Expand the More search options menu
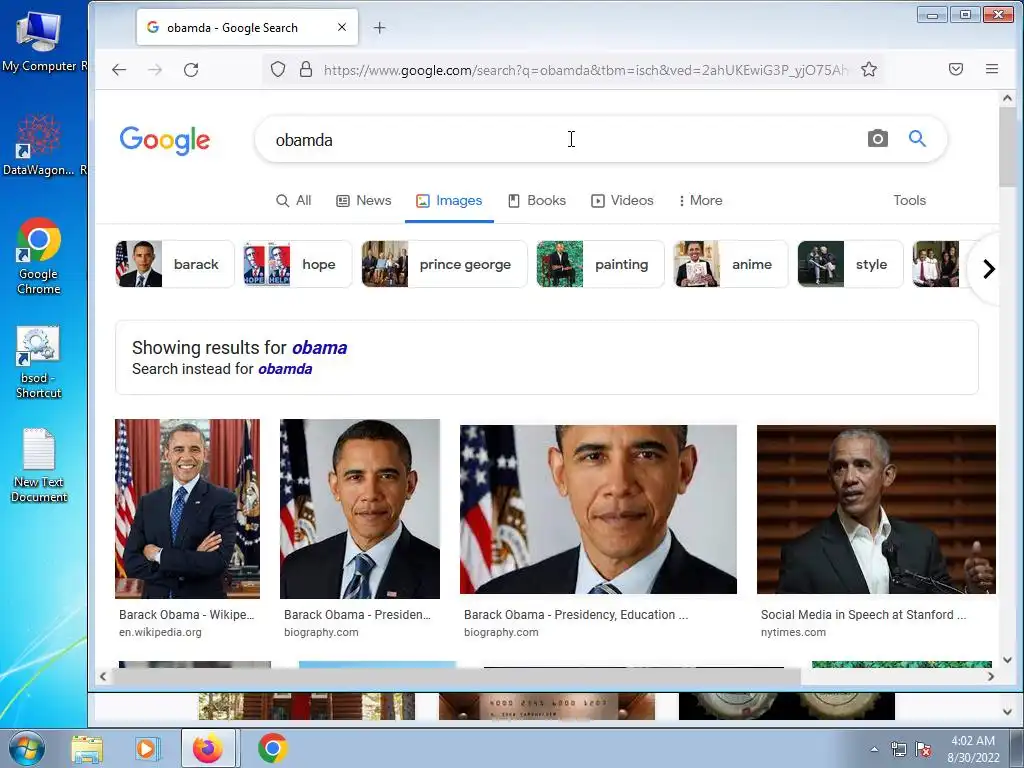Image resolution: width=1024 pixels, height=768 pixels. (x=701, y=200)
